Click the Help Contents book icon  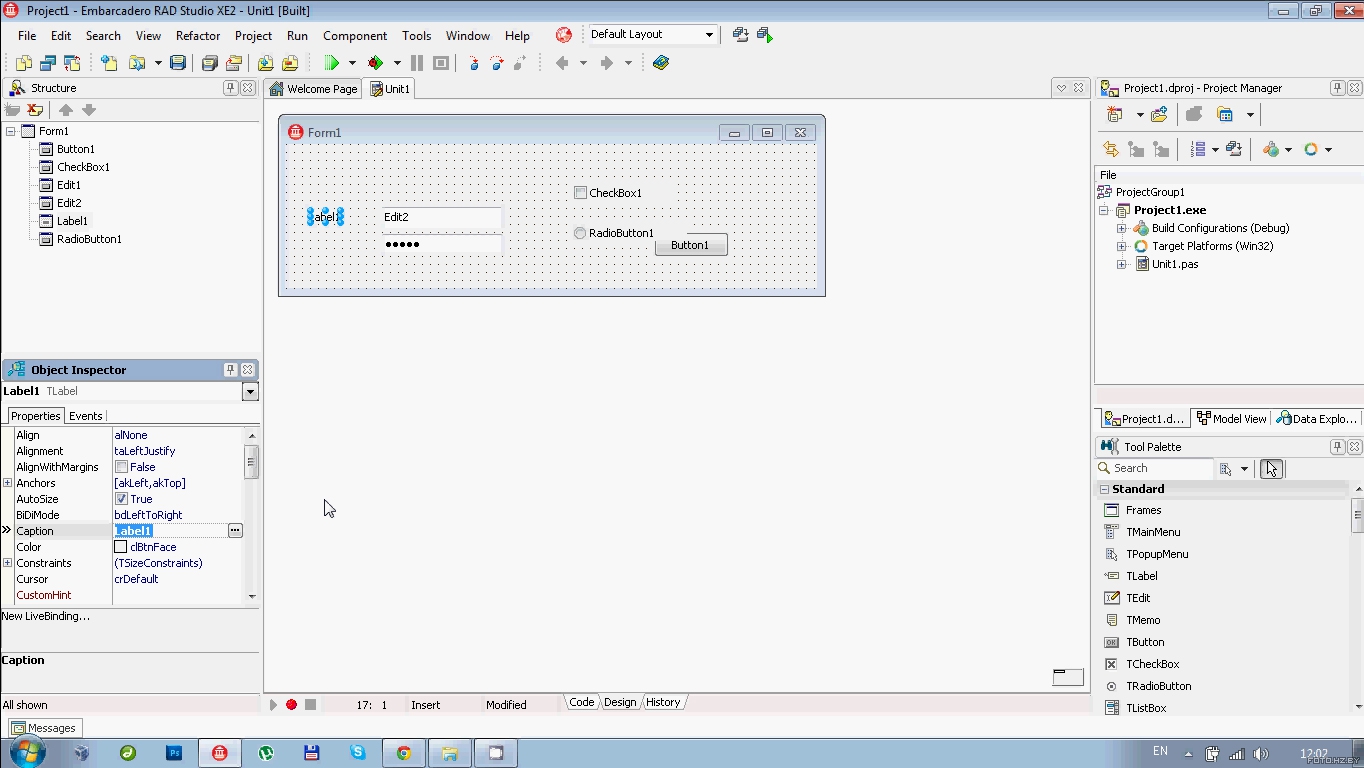tap(660, 63)
